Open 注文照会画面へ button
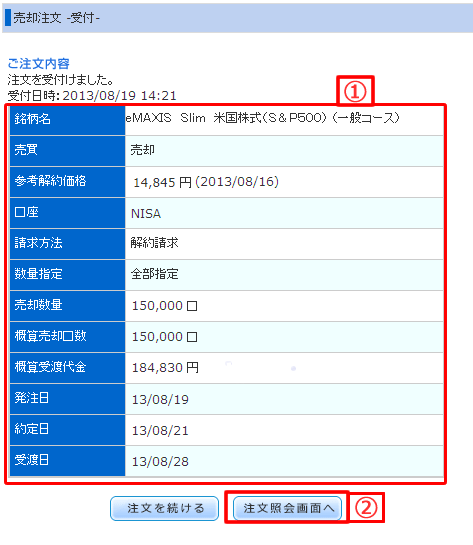473x545 pixels. point(287,508)
